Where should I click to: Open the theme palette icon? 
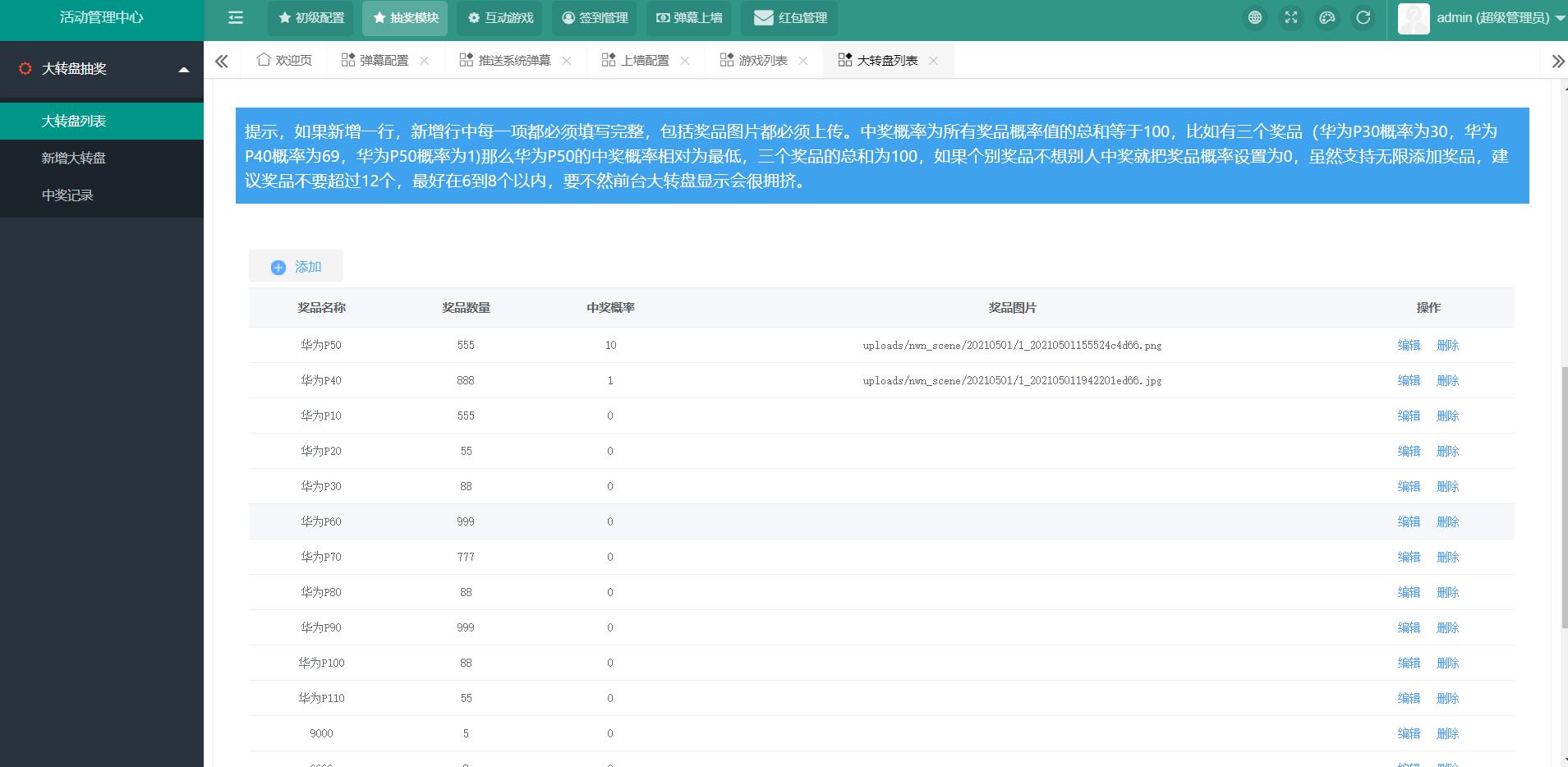(x=1327, y=18)
